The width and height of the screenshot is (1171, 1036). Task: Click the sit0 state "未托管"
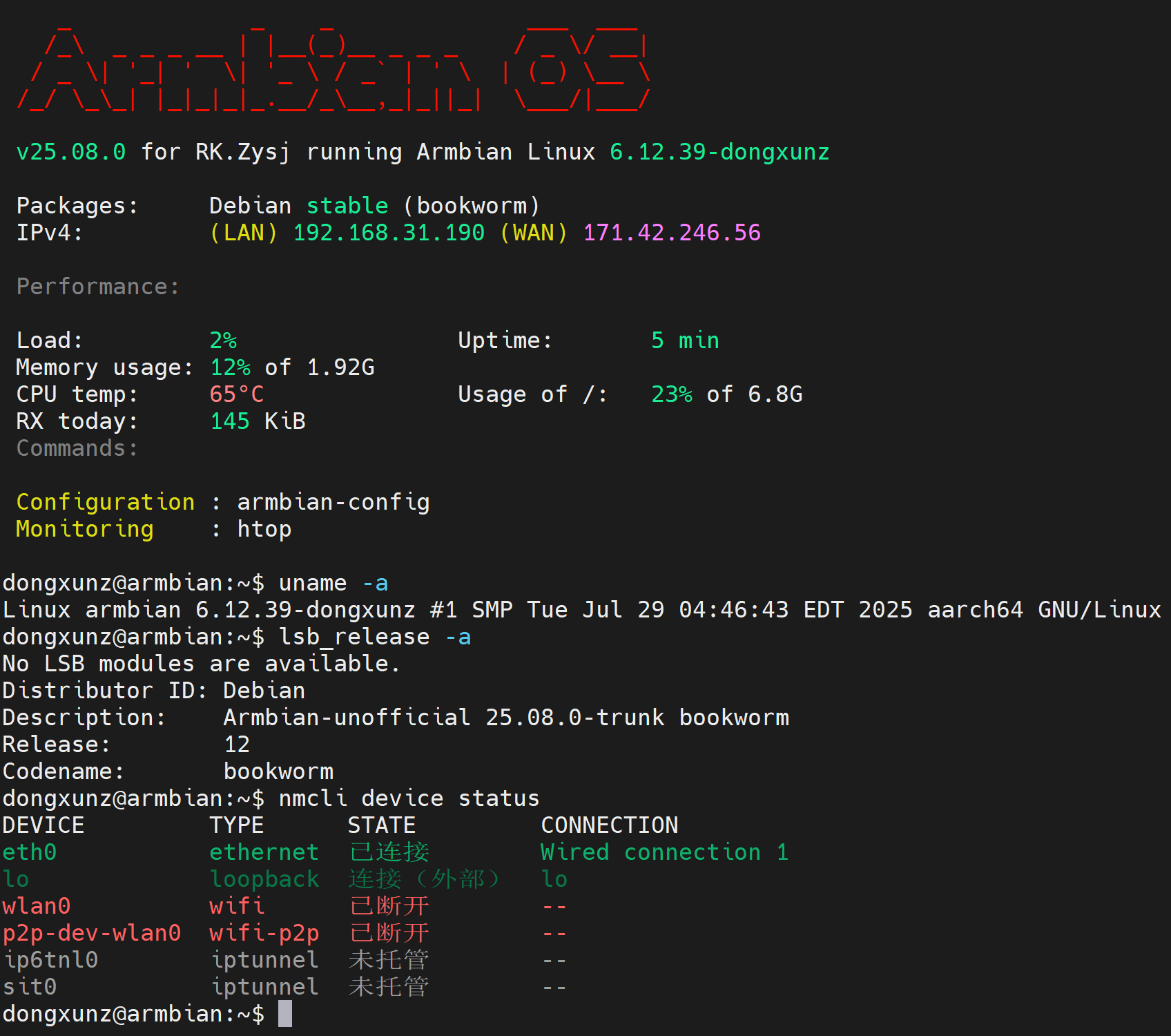389,987
